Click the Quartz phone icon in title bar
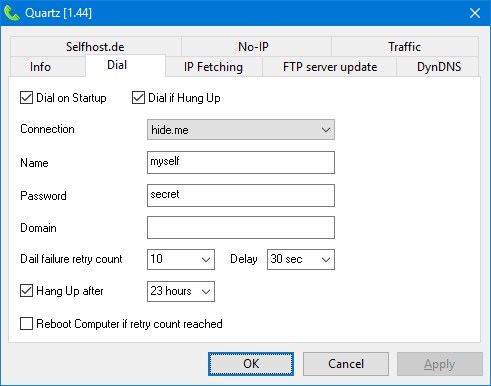This screenshot has height=386, width=491. 12,13
